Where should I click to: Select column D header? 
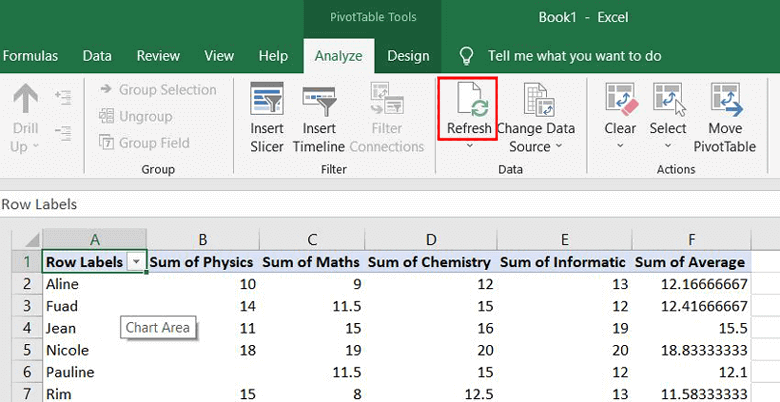(x=430, y=239)
